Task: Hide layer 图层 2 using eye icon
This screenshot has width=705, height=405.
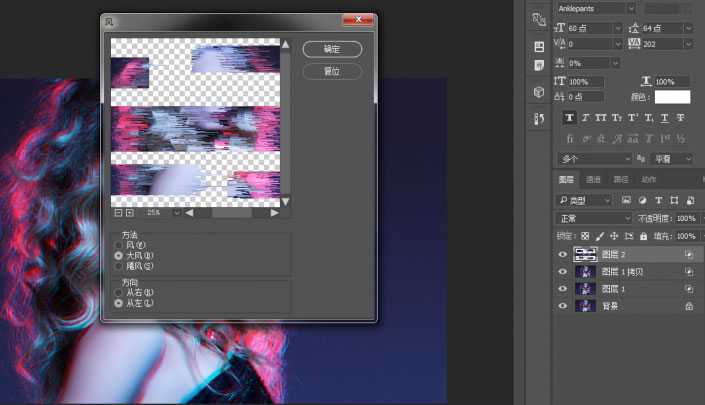Action: 562,255
